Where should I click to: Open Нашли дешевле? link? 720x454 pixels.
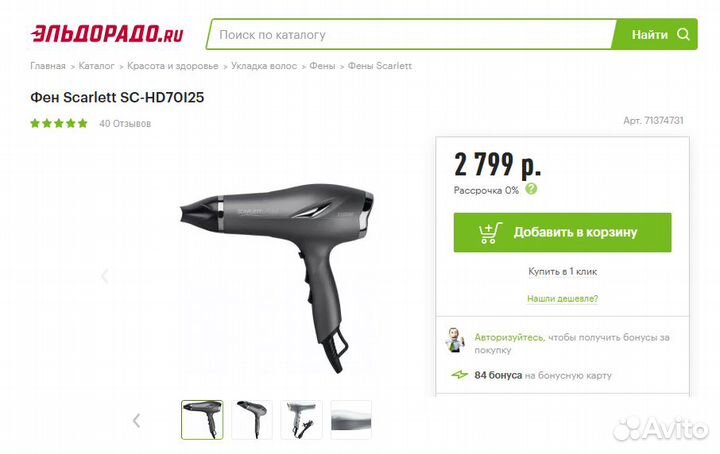pyautogui.click(x=562, y=298)
